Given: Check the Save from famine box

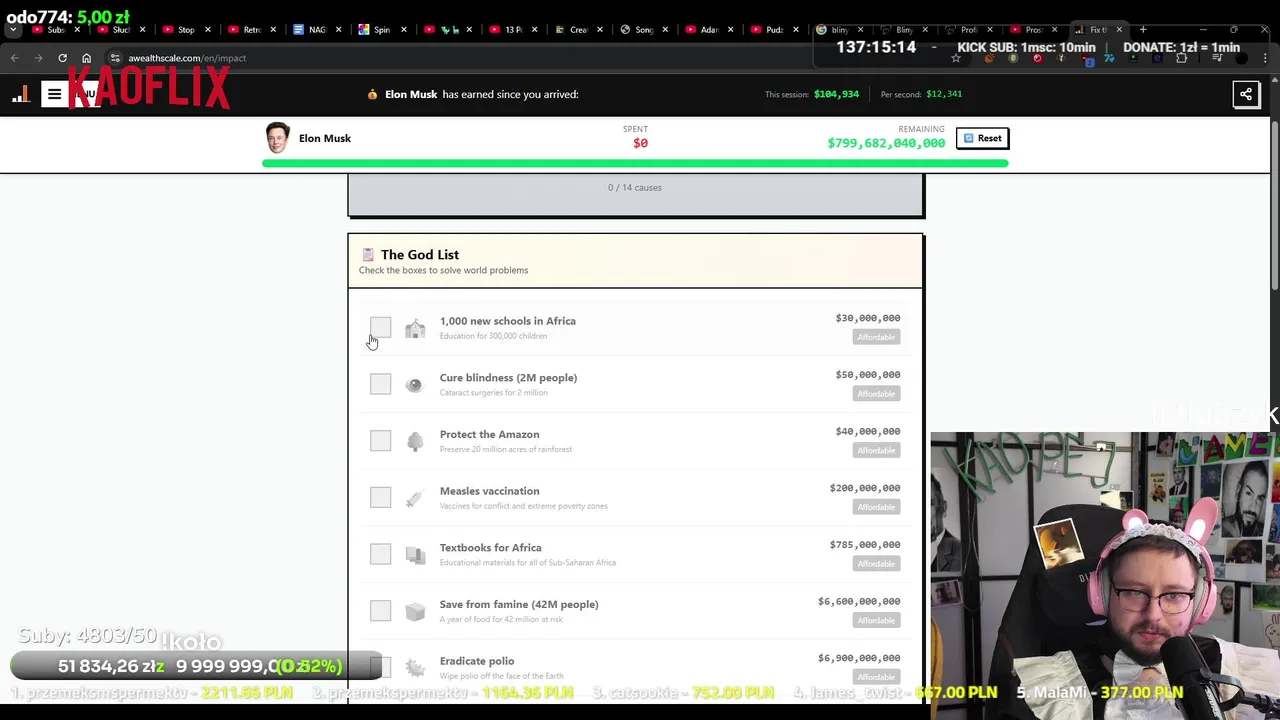Looking at the screenshot, I should 380,611.
